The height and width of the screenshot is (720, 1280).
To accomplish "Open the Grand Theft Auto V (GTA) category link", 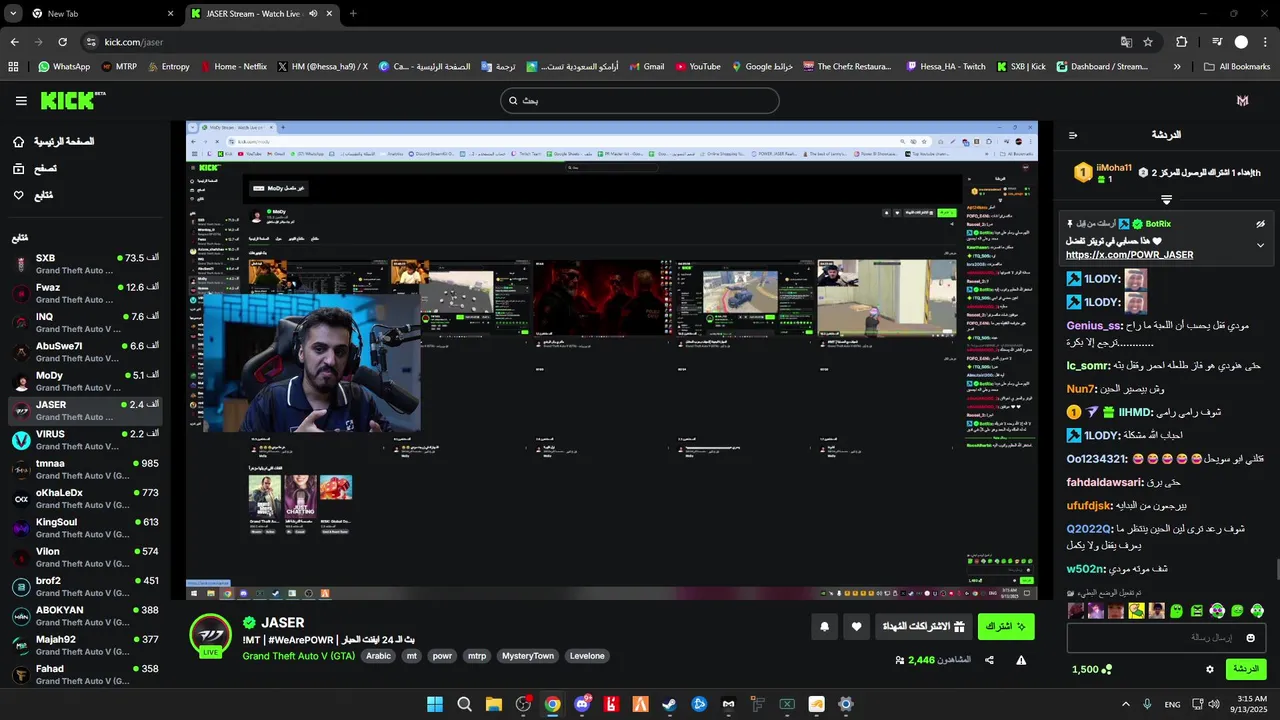I will (x=298, y=656).
